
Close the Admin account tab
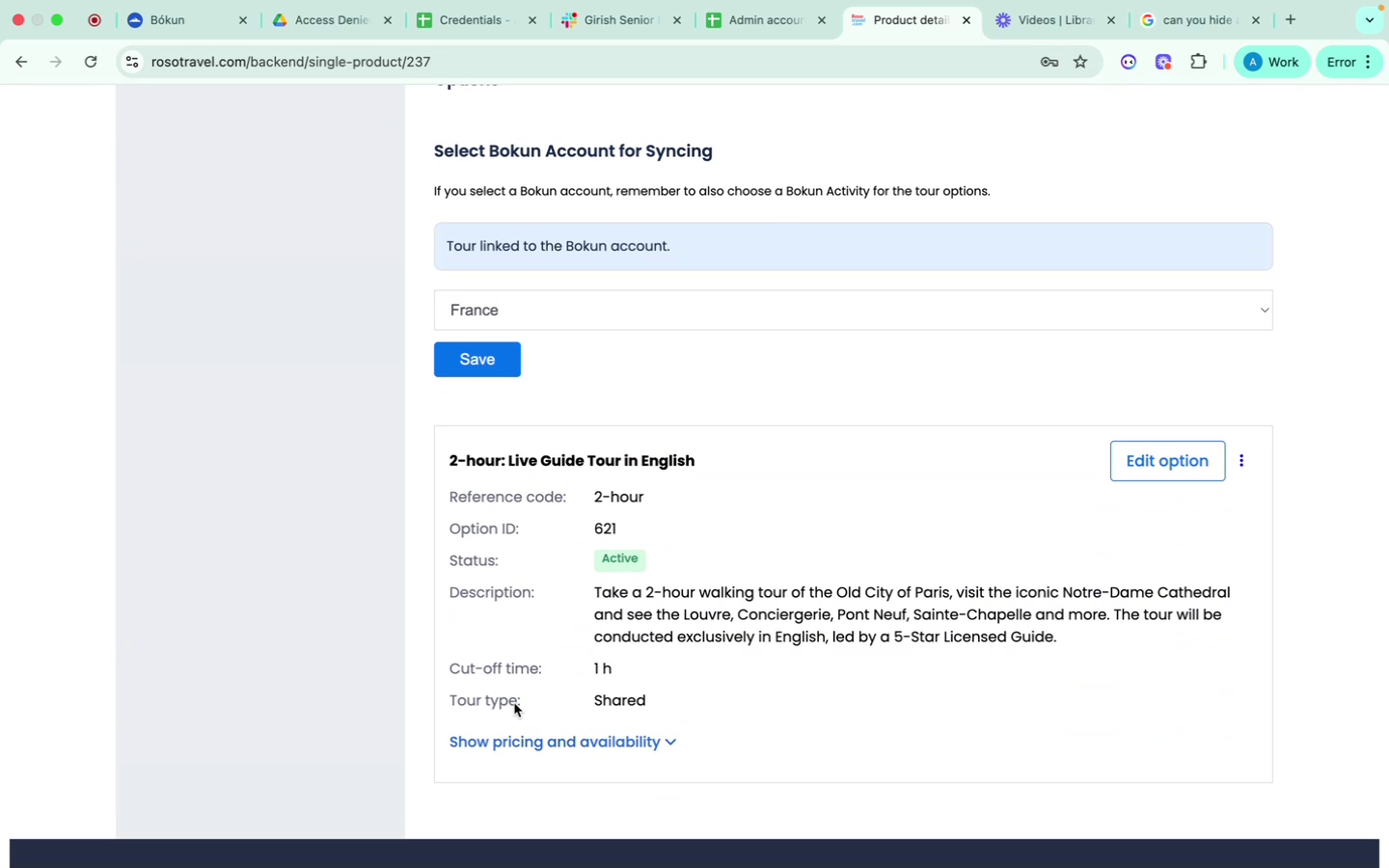pos(822,20)
